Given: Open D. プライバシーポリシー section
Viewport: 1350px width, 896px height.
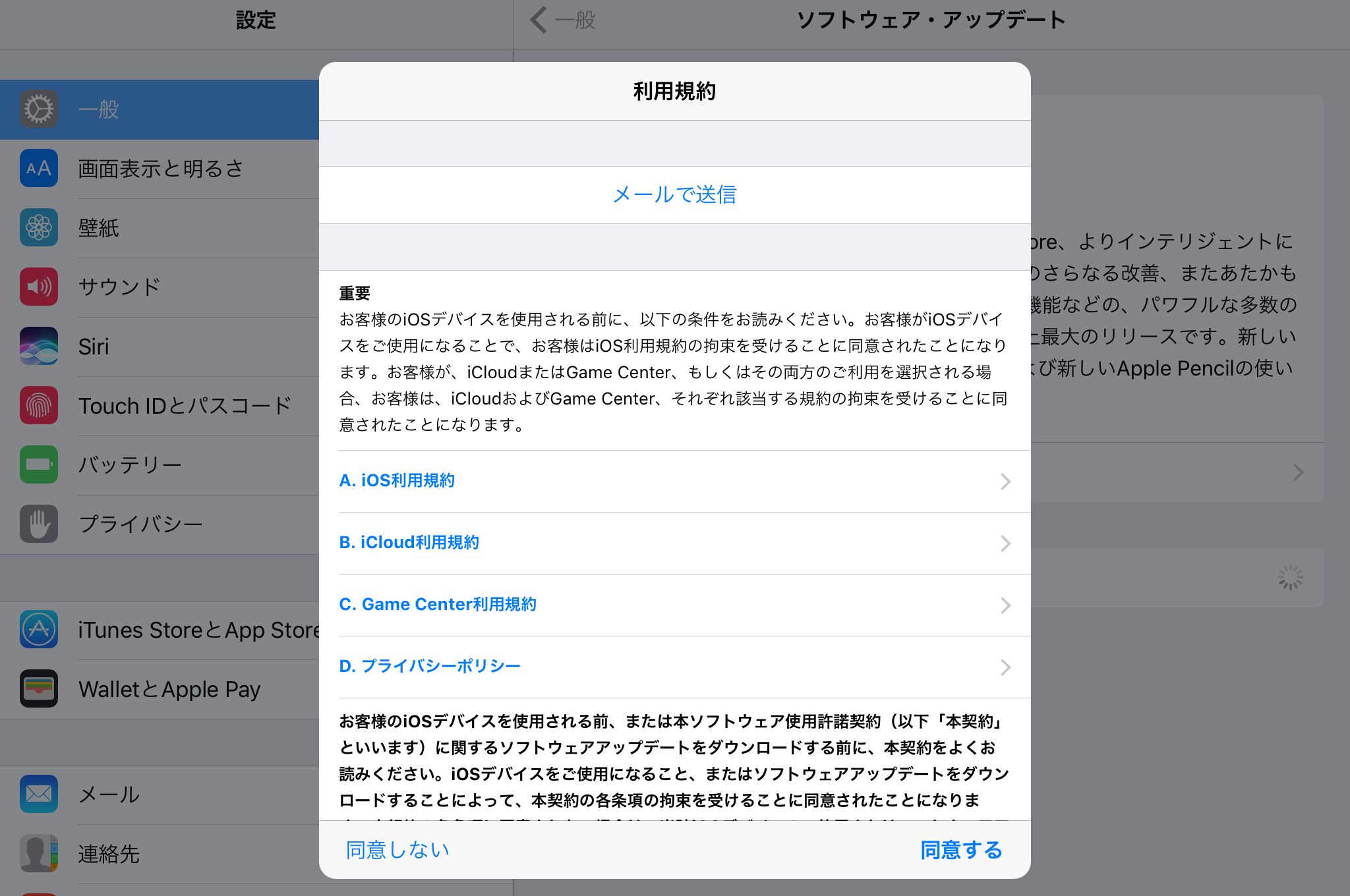Looking at the screenshot, I should pyautogui.click(x=675, y=667).
